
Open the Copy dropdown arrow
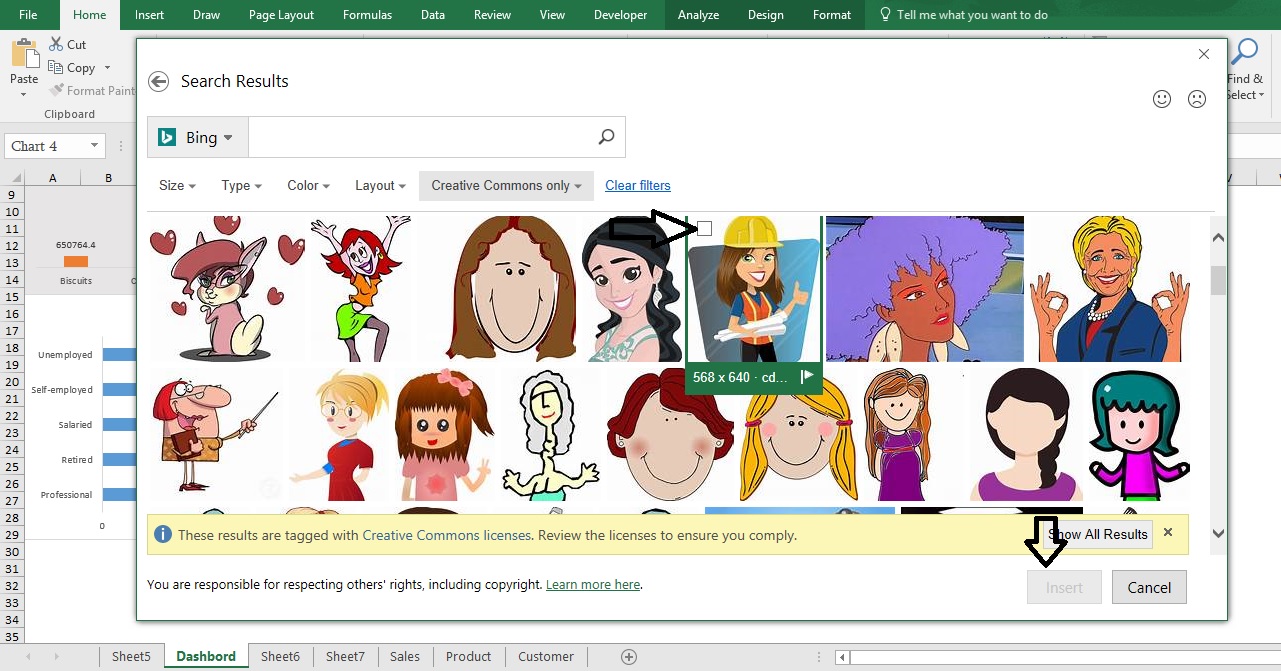tap(107, 69)
